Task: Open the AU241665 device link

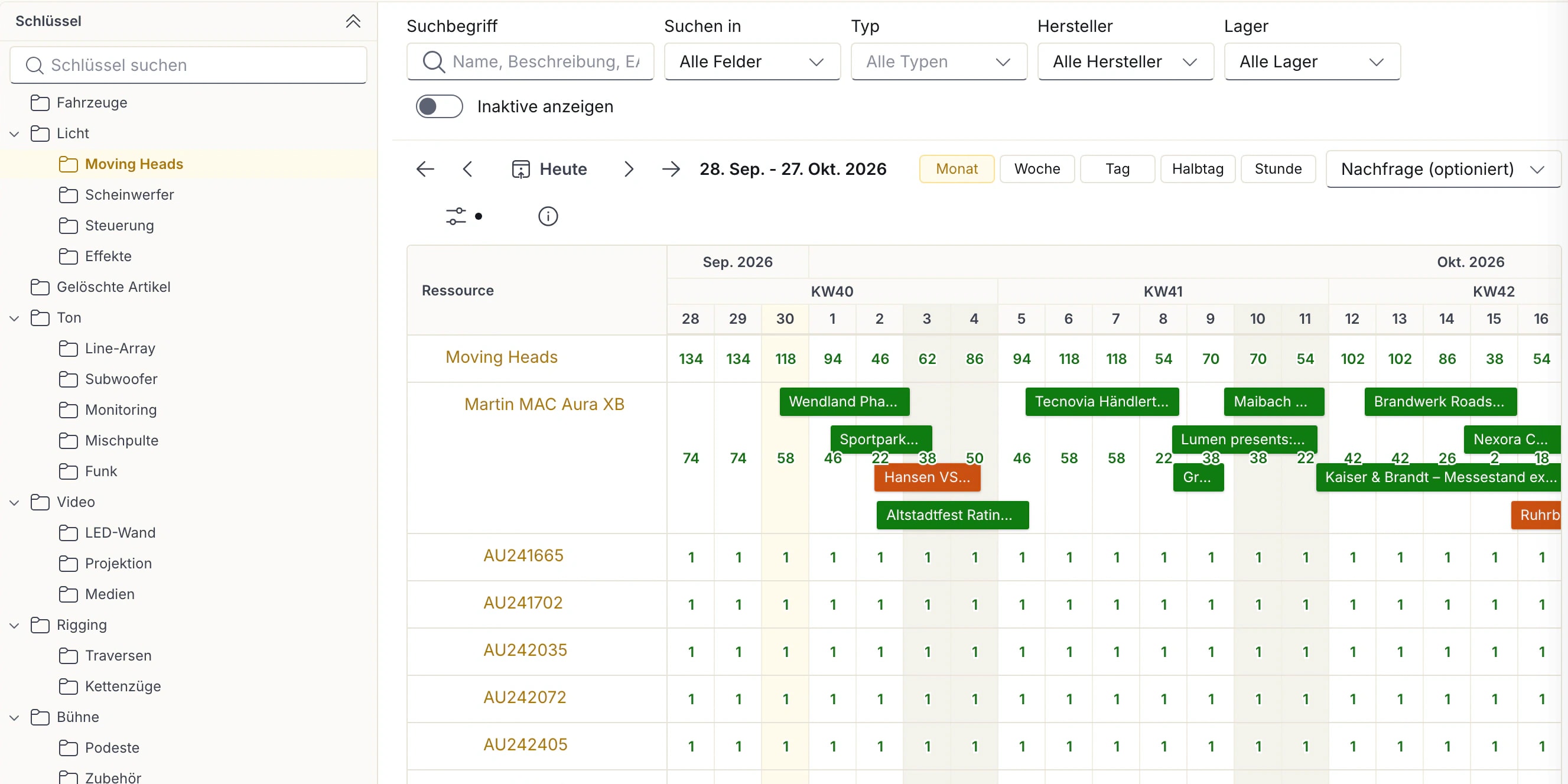Action: pos(523,555)
